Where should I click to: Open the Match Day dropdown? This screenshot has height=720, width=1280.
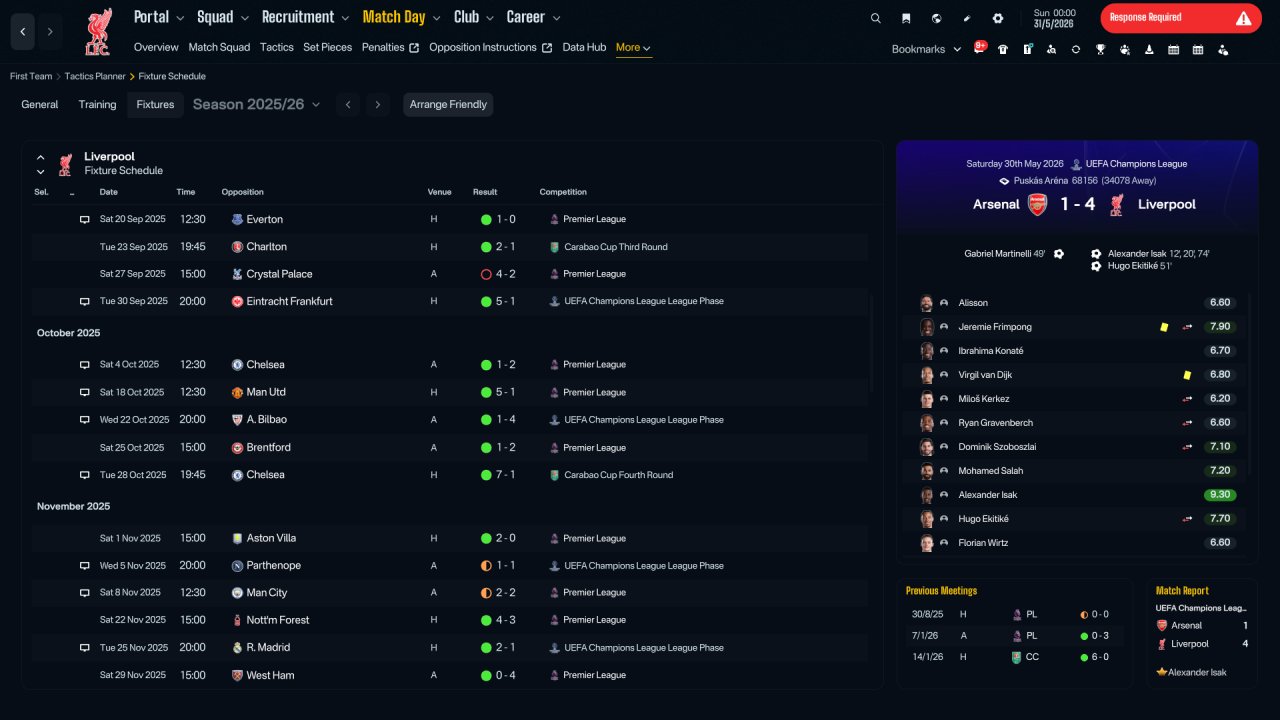click(402, 17)
